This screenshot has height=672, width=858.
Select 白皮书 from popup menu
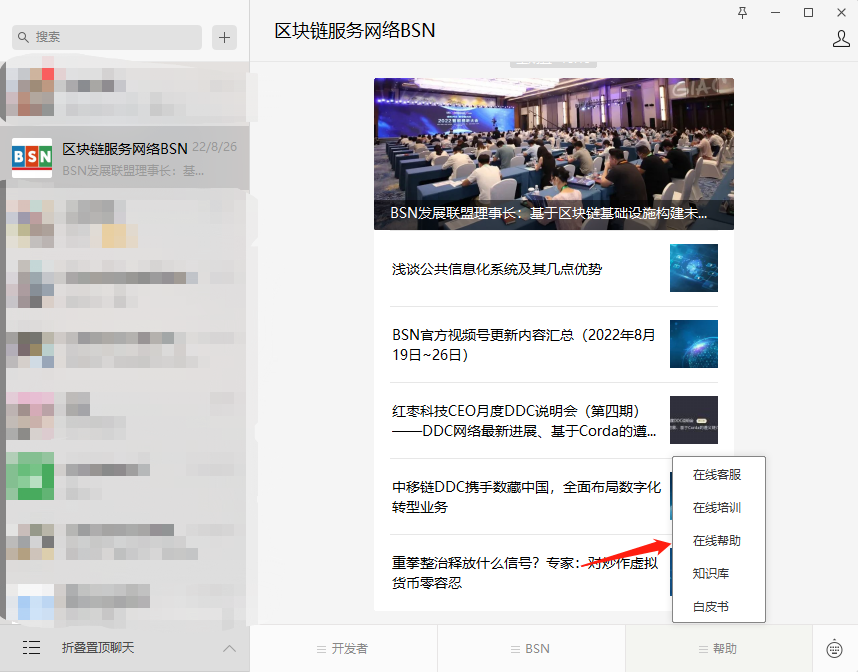tap(718, 606)
